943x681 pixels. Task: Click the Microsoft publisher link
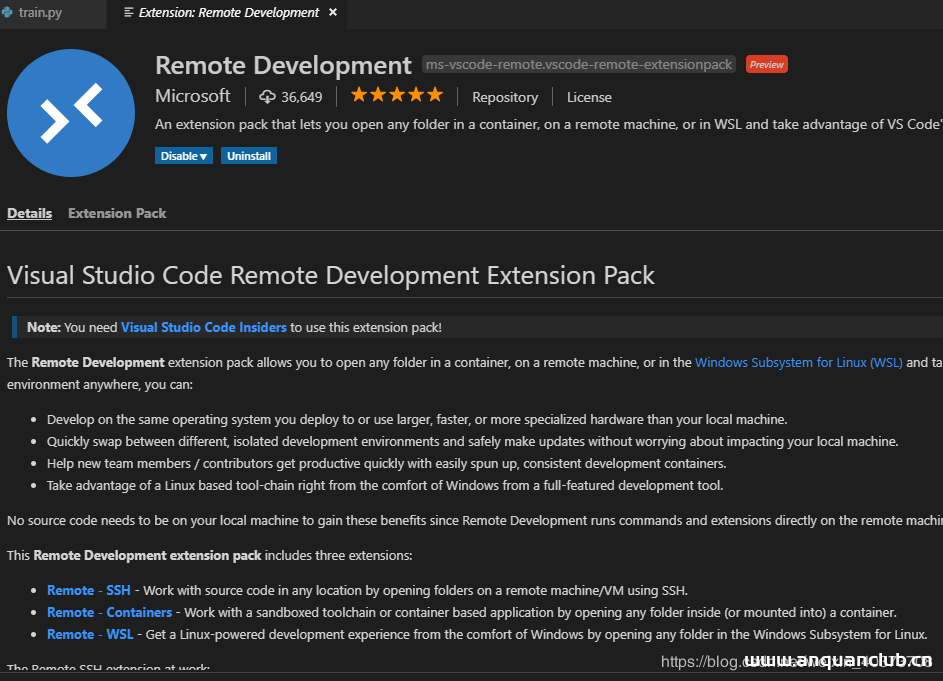coord(192,96)
